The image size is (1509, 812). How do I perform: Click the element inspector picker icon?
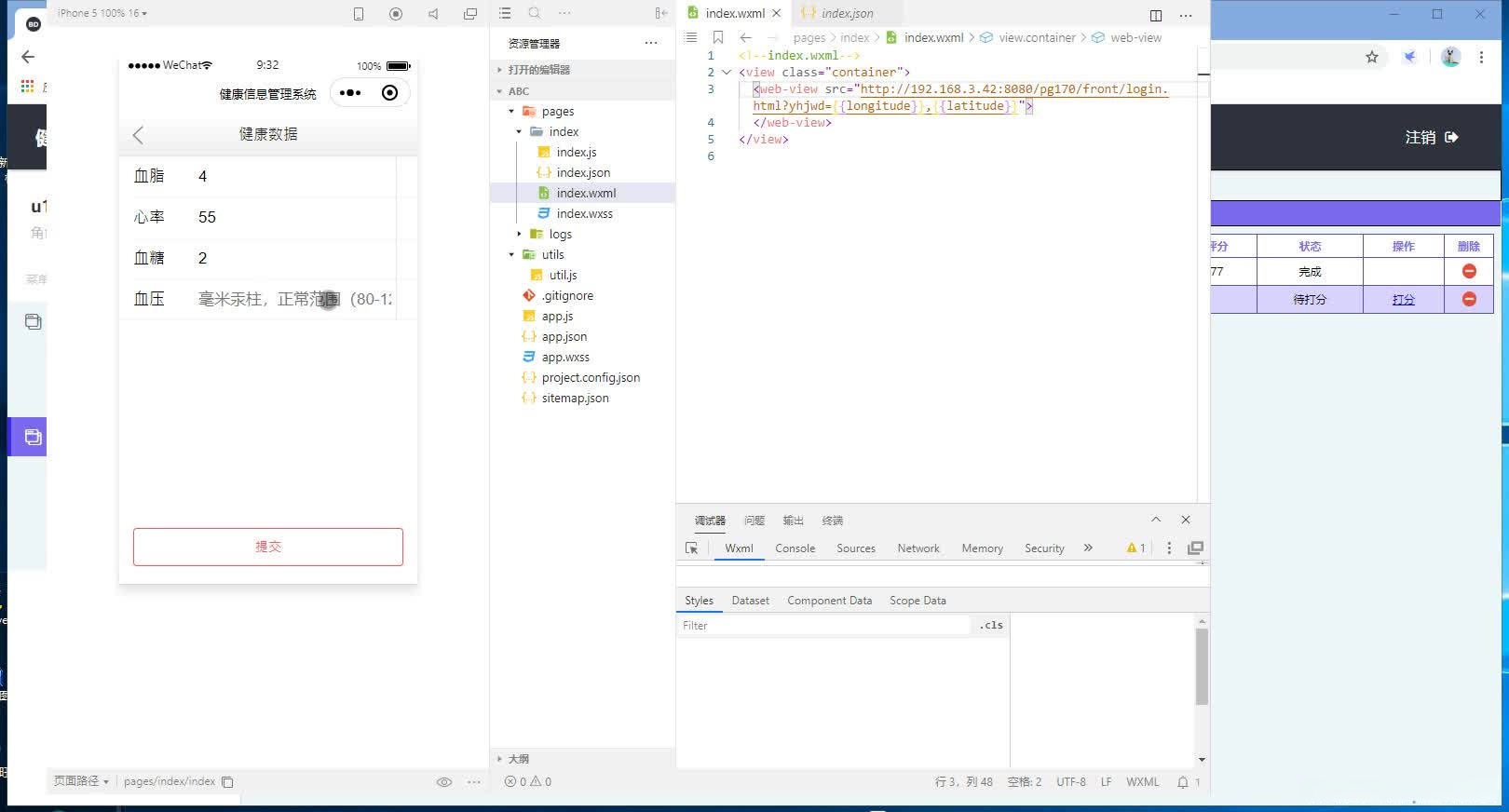691,548
